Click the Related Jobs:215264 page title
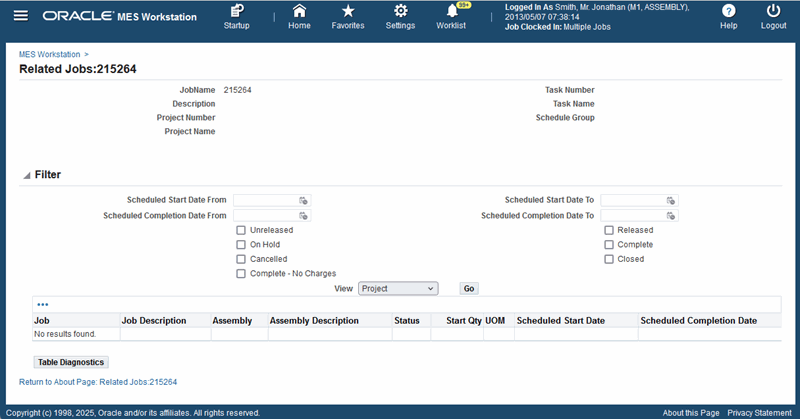 [x=78, y=69]
